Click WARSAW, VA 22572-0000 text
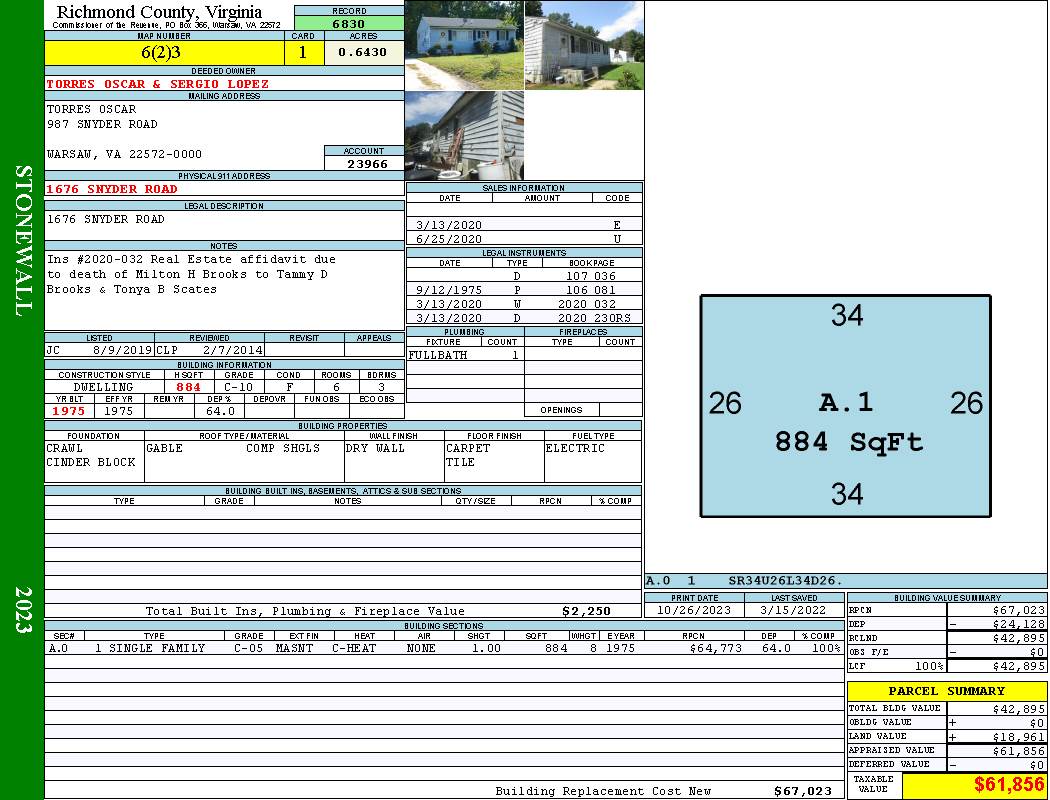 [124, 154]
